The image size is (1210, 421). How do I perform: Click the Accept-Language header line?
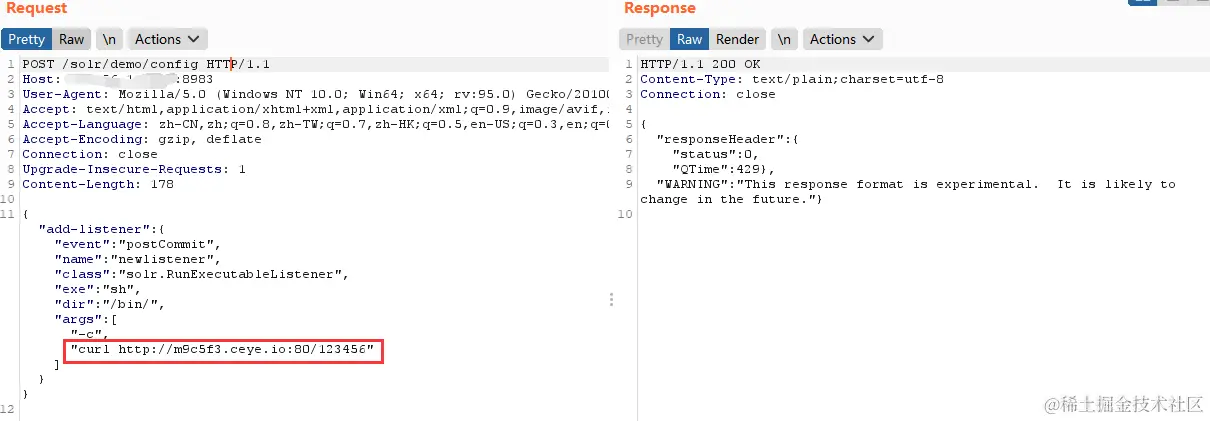point(315,124)
